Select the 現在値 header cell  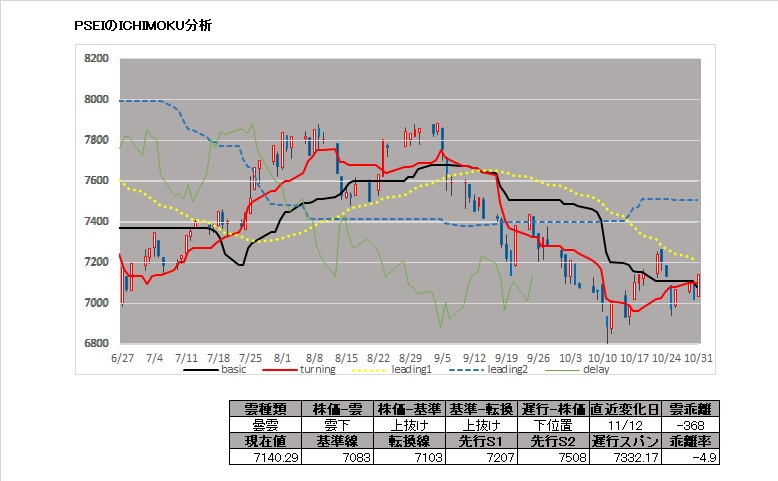tap(265, 441)
